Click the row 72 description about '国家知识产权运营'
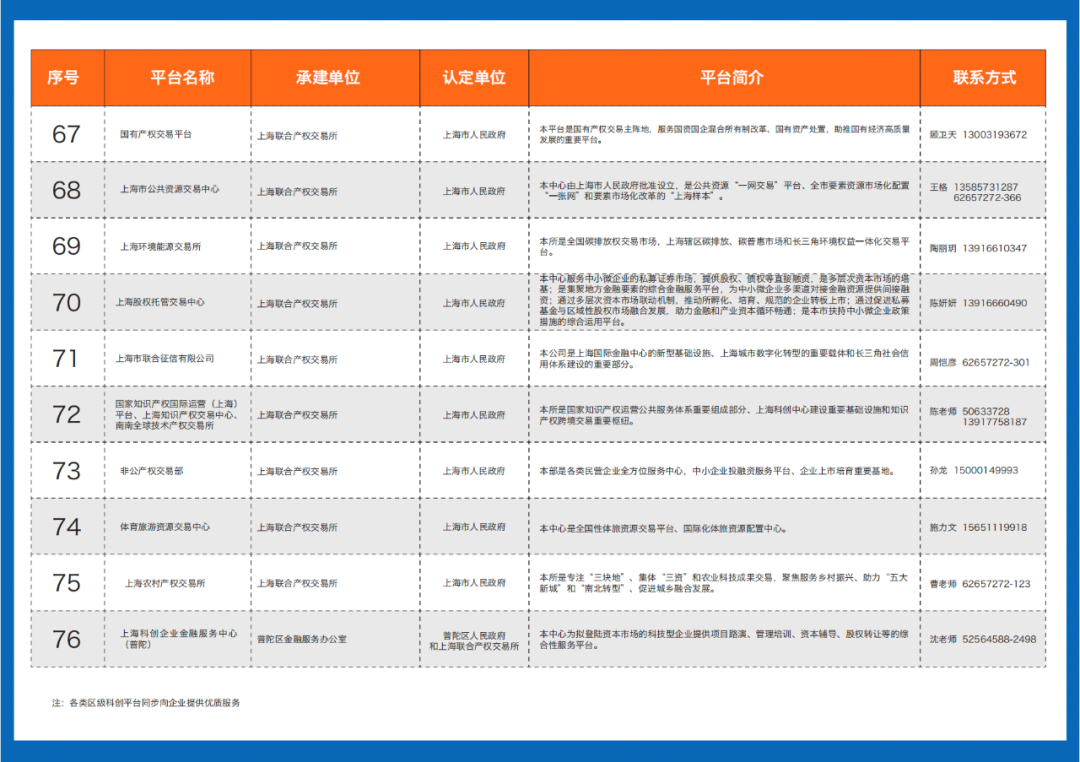This screenshot has height=762, width=1080. click(725, 415)
